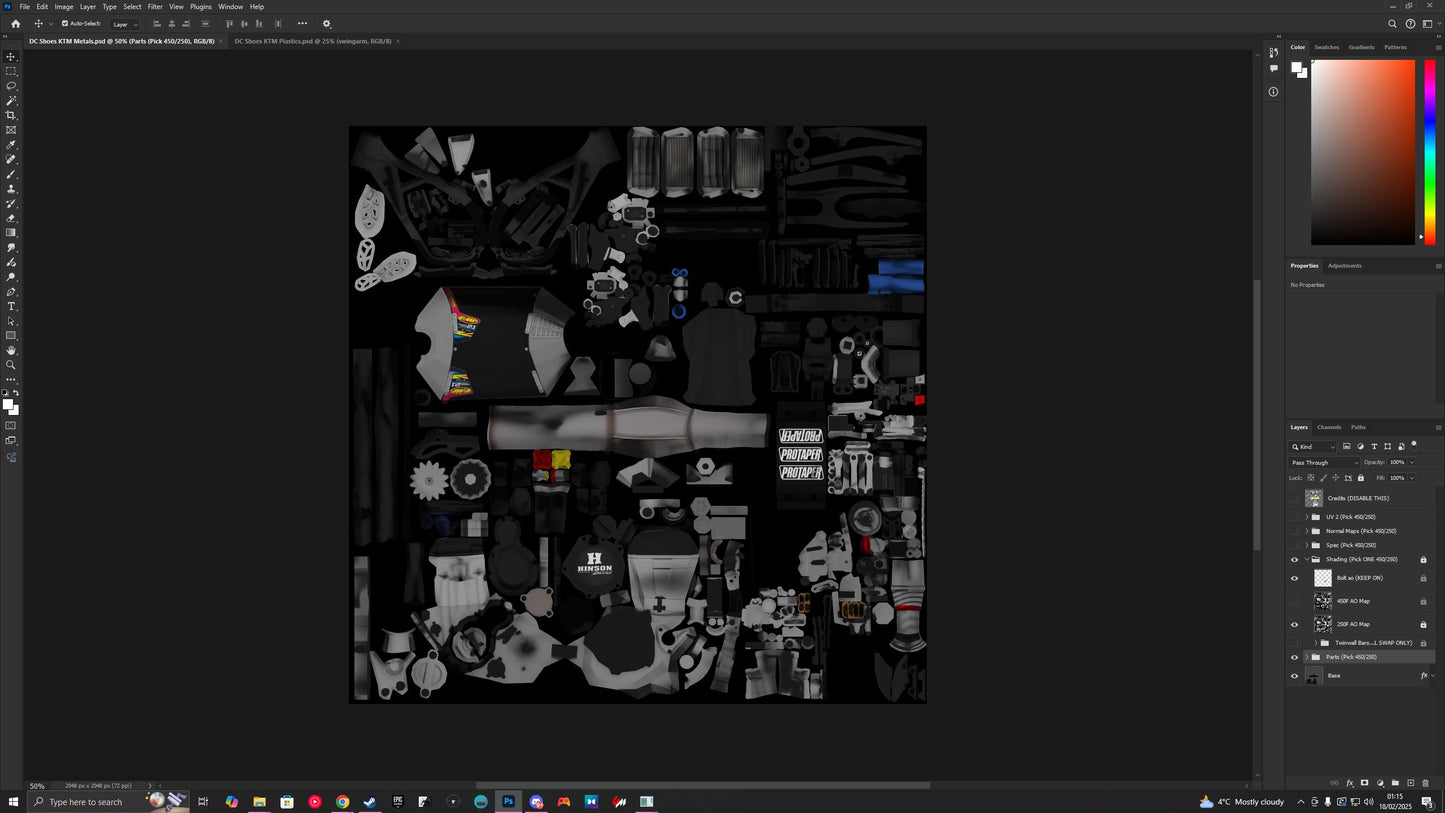This screenshot has height=813, width=1445.
Task: Switch to the Channels tab
Action: (1329, 427)
